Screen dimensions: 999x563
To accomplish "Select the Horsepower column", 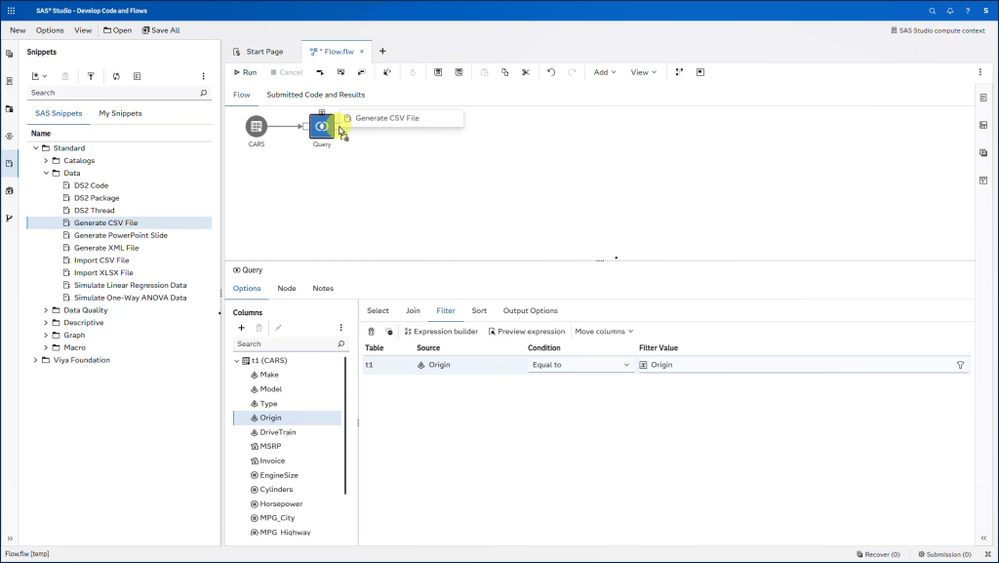I will click(x=281, y=504).
